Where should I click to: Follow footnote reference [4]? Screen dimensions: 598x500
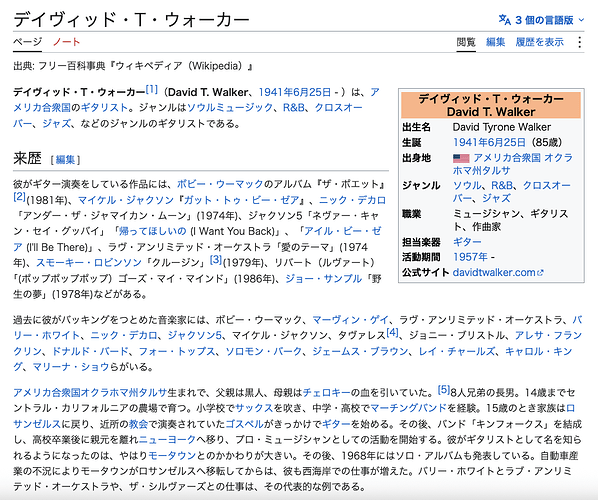pyautogui.click(x=392, y=332)
